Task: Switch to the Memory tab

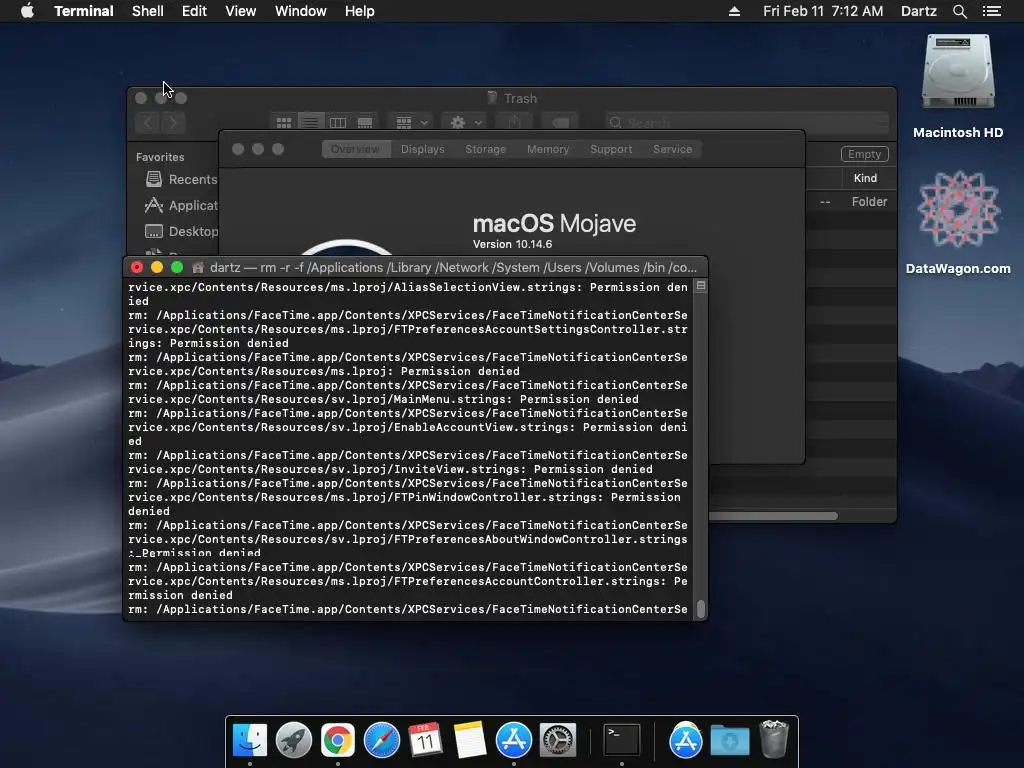Action: (x=548, y=149)
